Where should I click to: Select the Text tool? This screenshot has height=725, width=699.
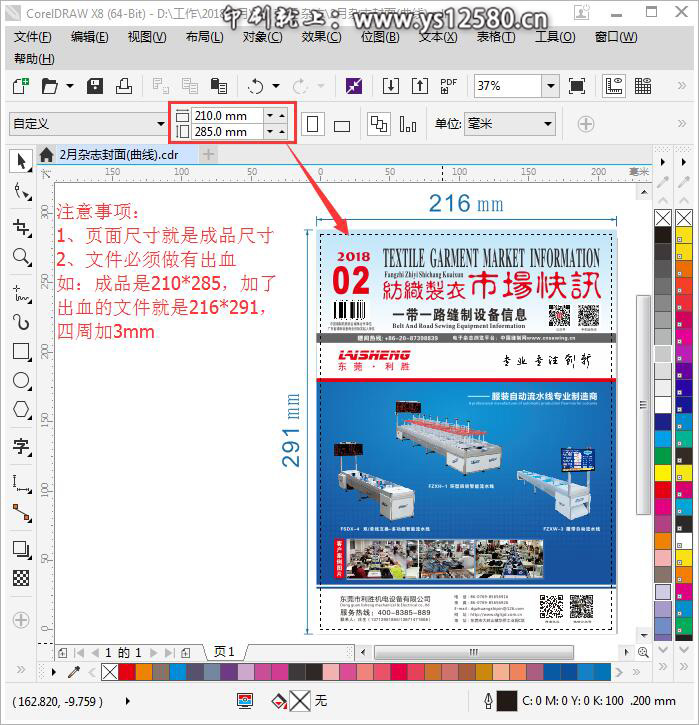coord(21,447)
